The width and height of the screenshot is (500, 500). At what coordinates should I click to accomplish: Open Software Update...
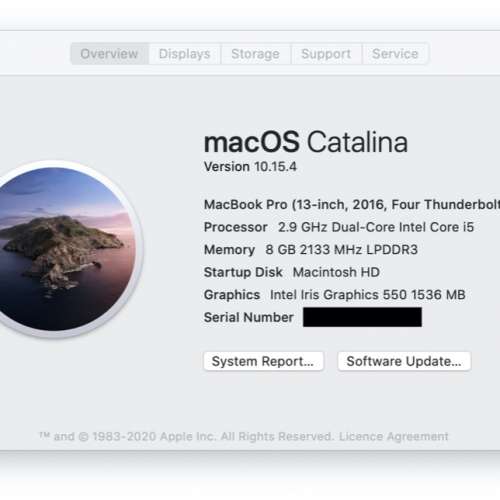404,361
